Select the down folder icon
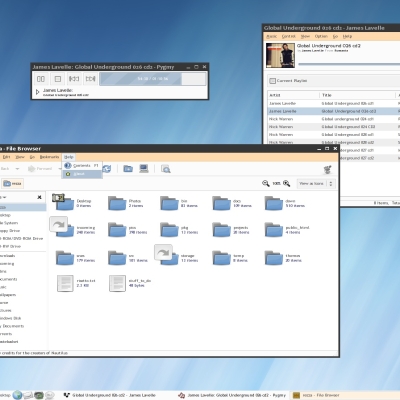Image resolution: width=400 pixels, height=400 pixels. [274, 203]
